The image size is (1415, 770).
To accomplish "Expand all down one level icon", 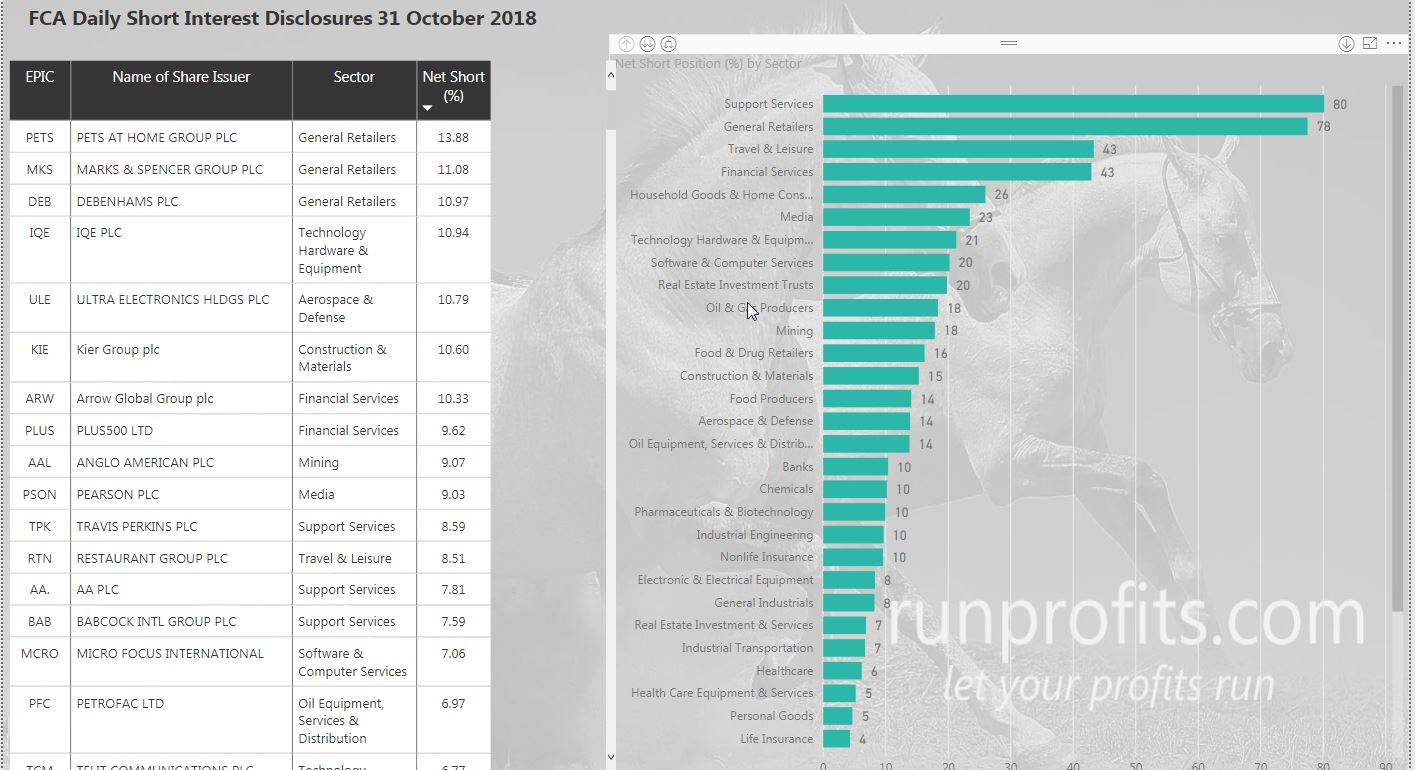I will point(669,44).
